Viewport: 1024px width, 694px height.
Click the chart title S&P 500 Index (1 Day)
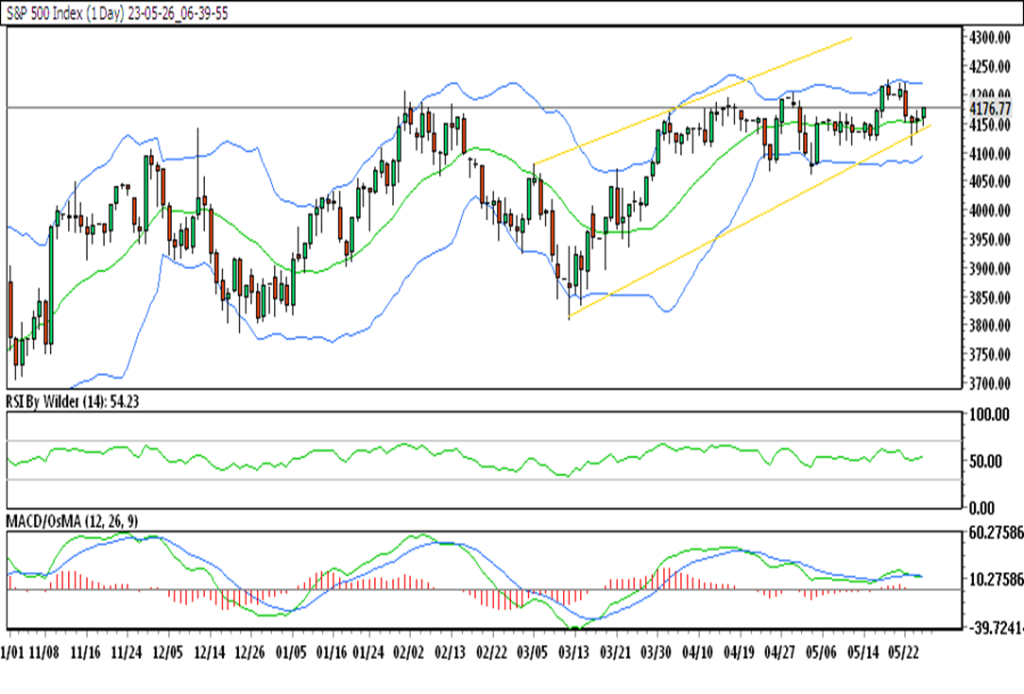pos(65,13)
